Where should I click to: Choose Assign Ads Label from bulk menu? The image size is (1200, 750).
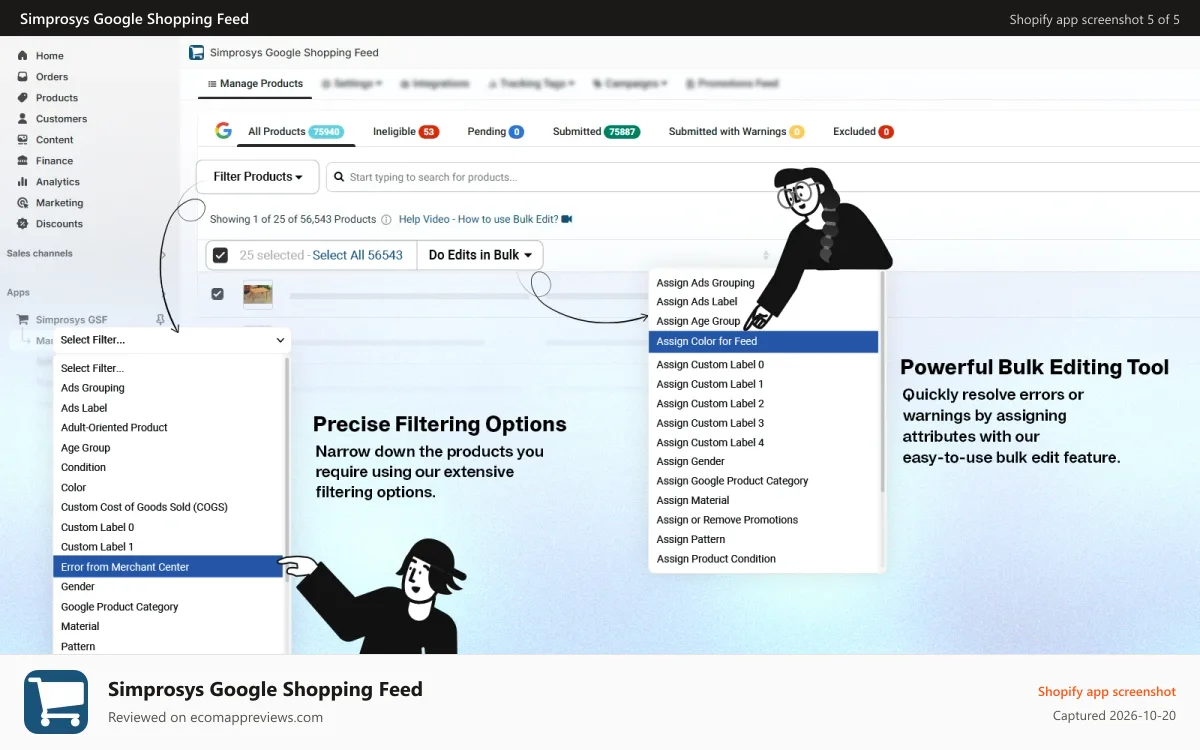point(697,302)
